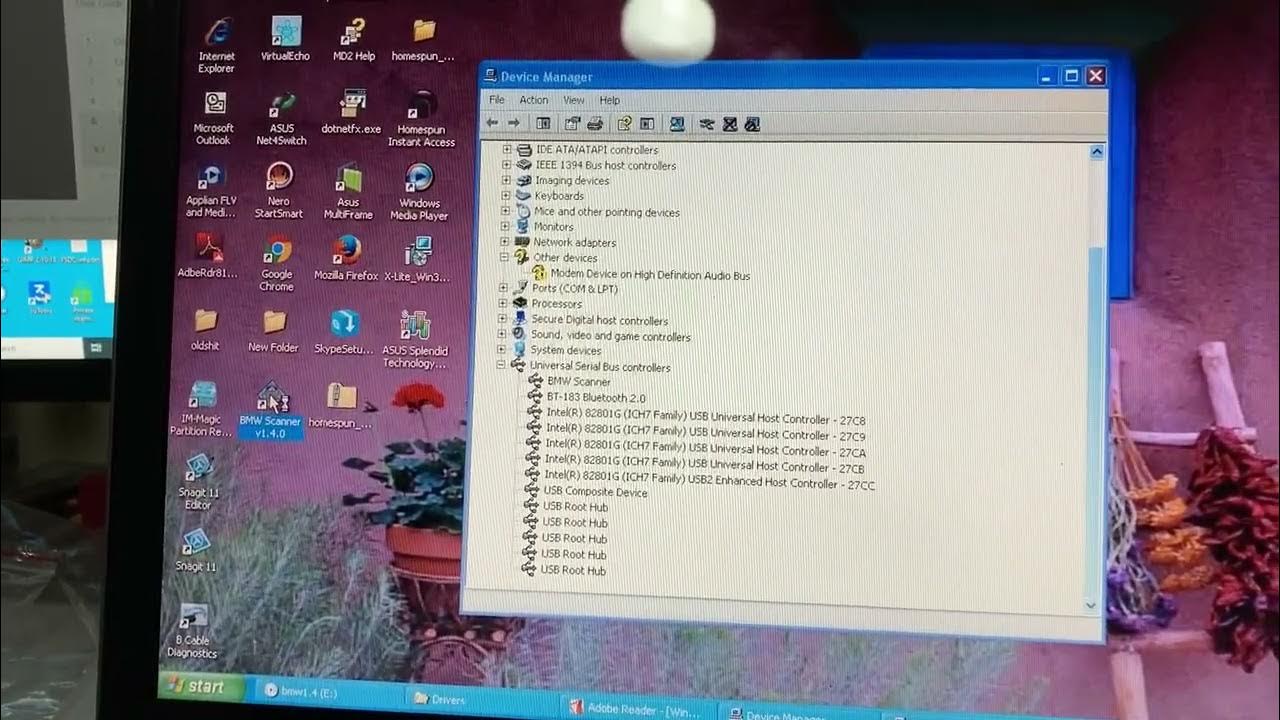Open the MD2 Help desktop icon
This screenshot has width=1280, height=720.
[x=353, y=41]
